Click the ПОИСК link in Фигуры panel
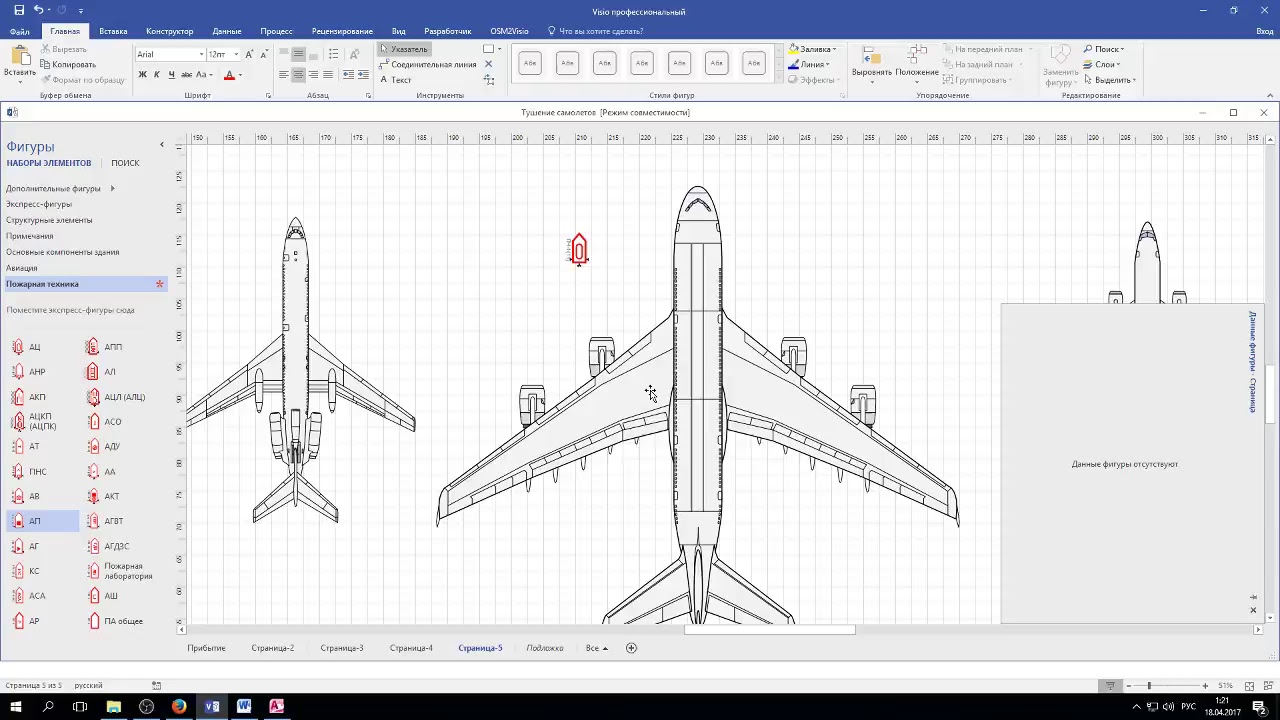1280x720 pixels. pyautogui.click(x=125, y=163)
